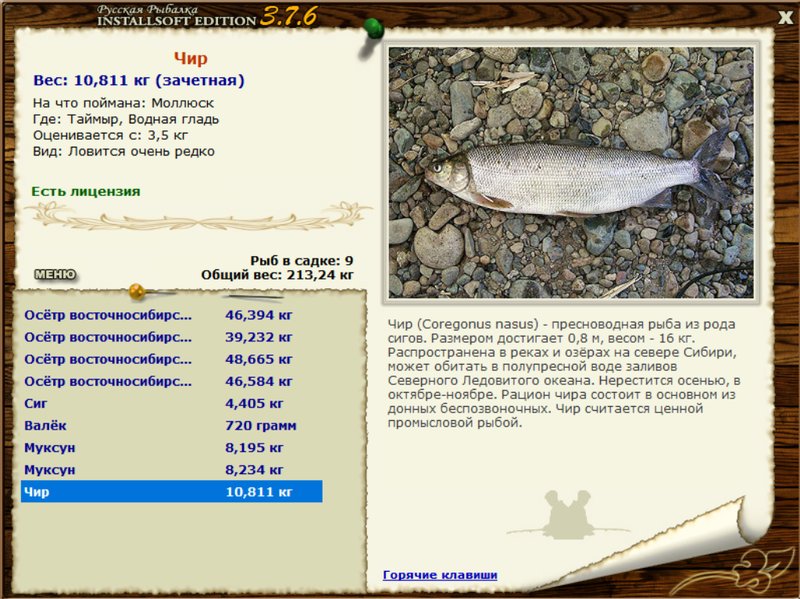Click the 'На что поймана: Моллюск' line
Screen dimensions: 800x599
click(123, 103)
